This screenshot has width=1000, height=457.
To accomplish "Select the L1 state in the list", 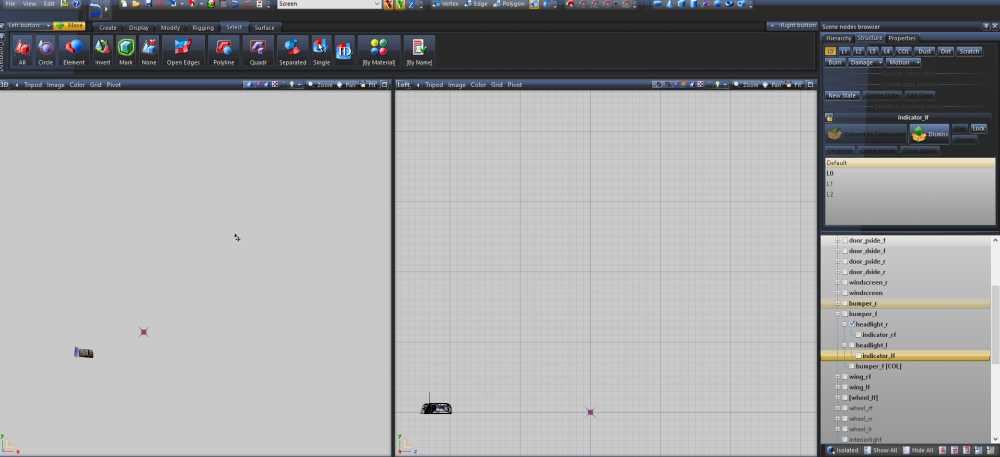I will pyautogui.click(x=830, y=183).
